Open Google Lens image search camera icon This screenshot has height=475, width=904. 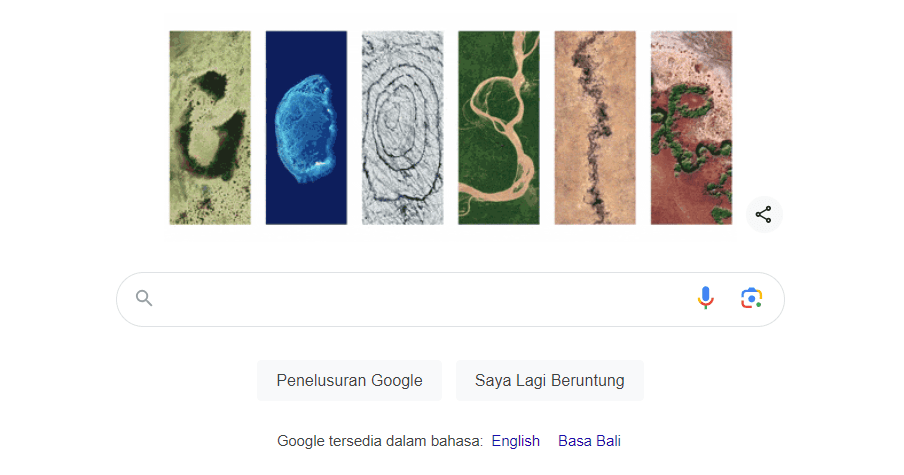pyautogui.click(x=751, y=298)
